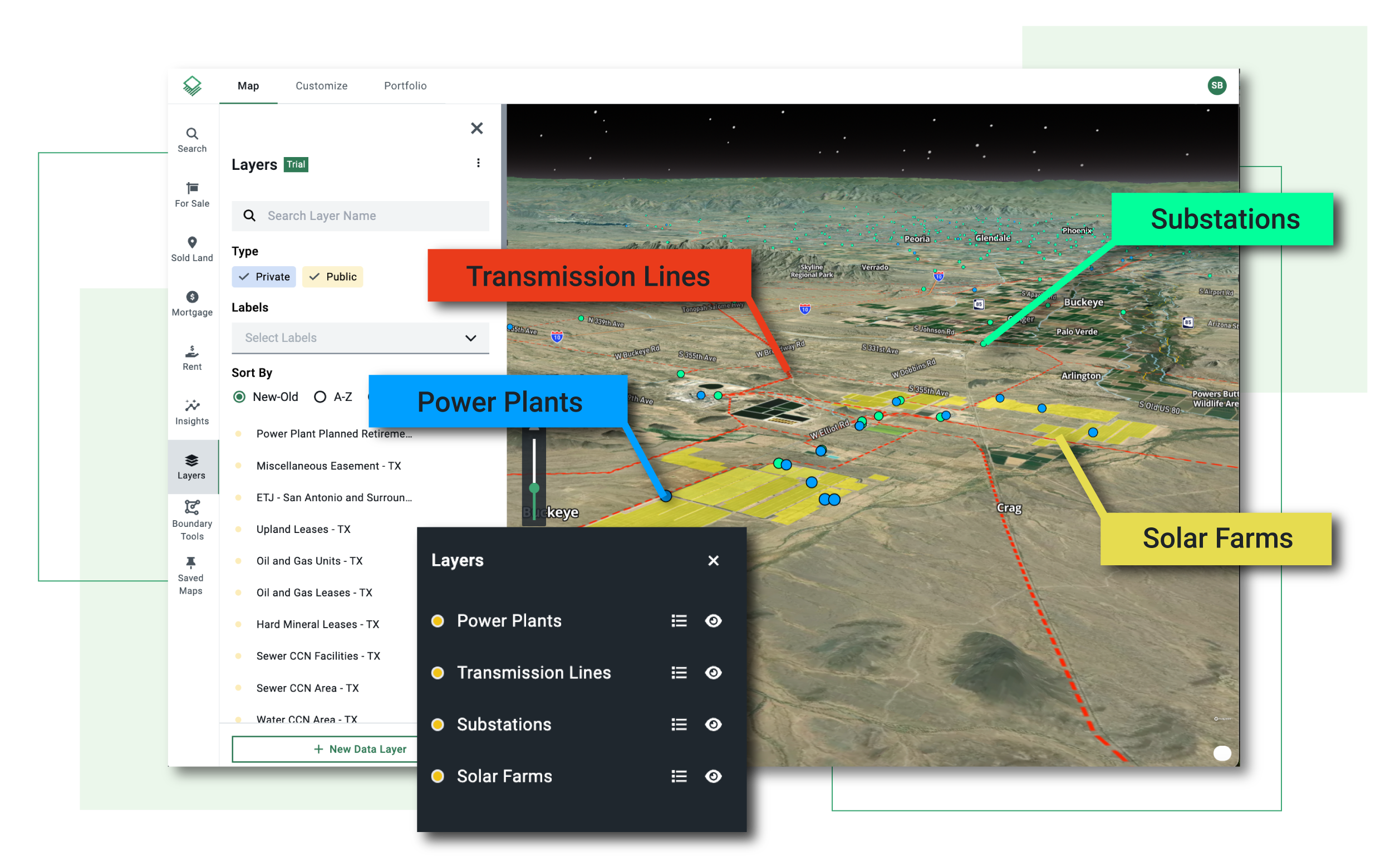Toggle visibility of Power Plants layer
Viewport: 1400px width, 866px height.
point(713,620)
